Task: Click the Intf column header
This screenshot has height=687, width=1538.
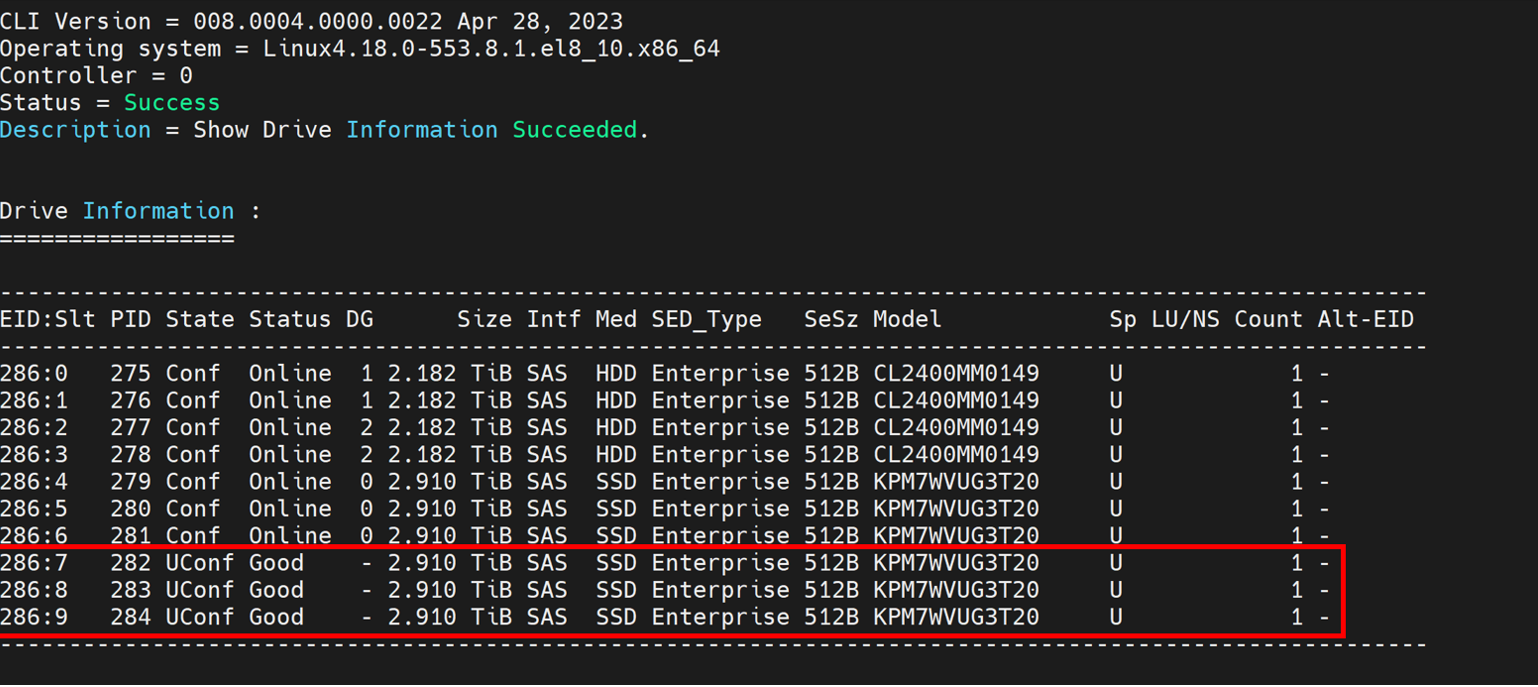Action: click(547, 319)
